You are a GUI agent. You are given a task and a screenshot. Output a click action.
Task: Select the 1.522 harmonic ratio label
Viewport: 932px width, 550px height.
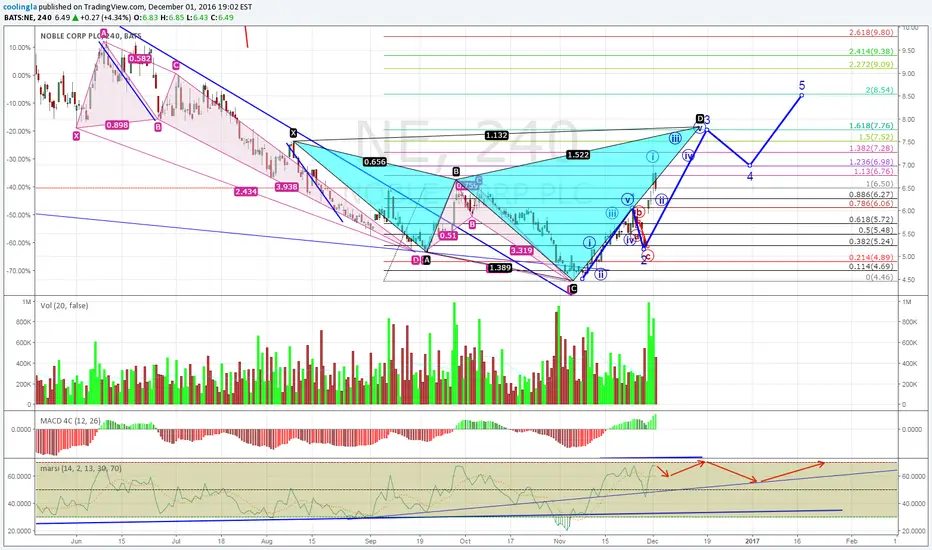click(x=578, y=155)
